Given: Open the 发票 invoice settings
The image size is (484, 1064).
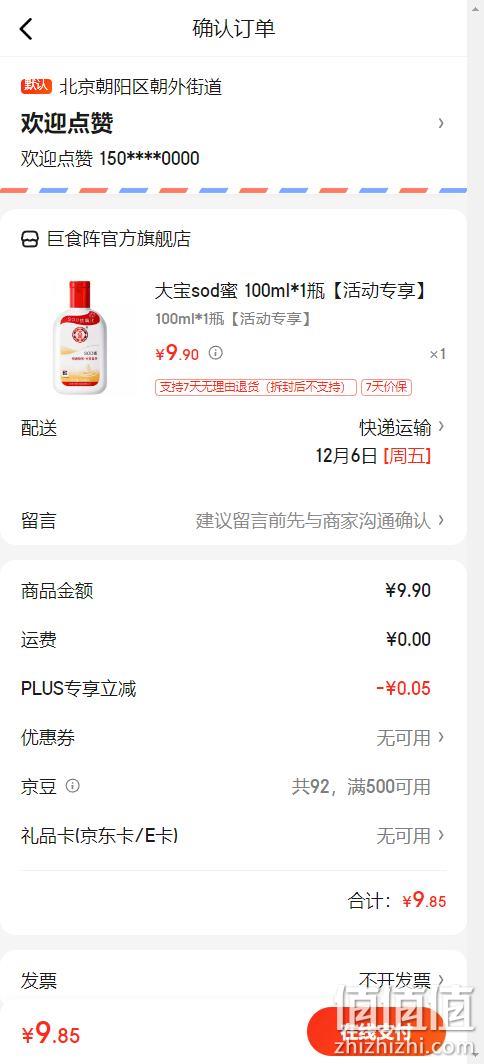Looking at the screenshot, I should (234, 981).
